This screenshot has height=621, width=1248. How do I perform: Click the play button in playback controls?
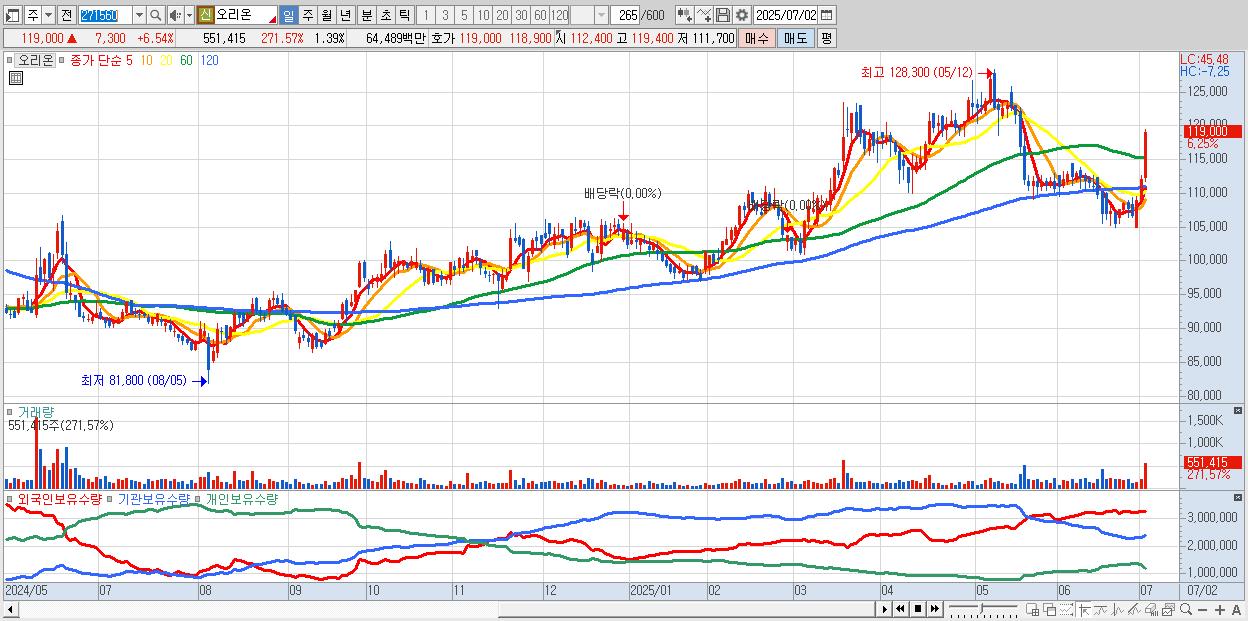click(x=885, y=609)
